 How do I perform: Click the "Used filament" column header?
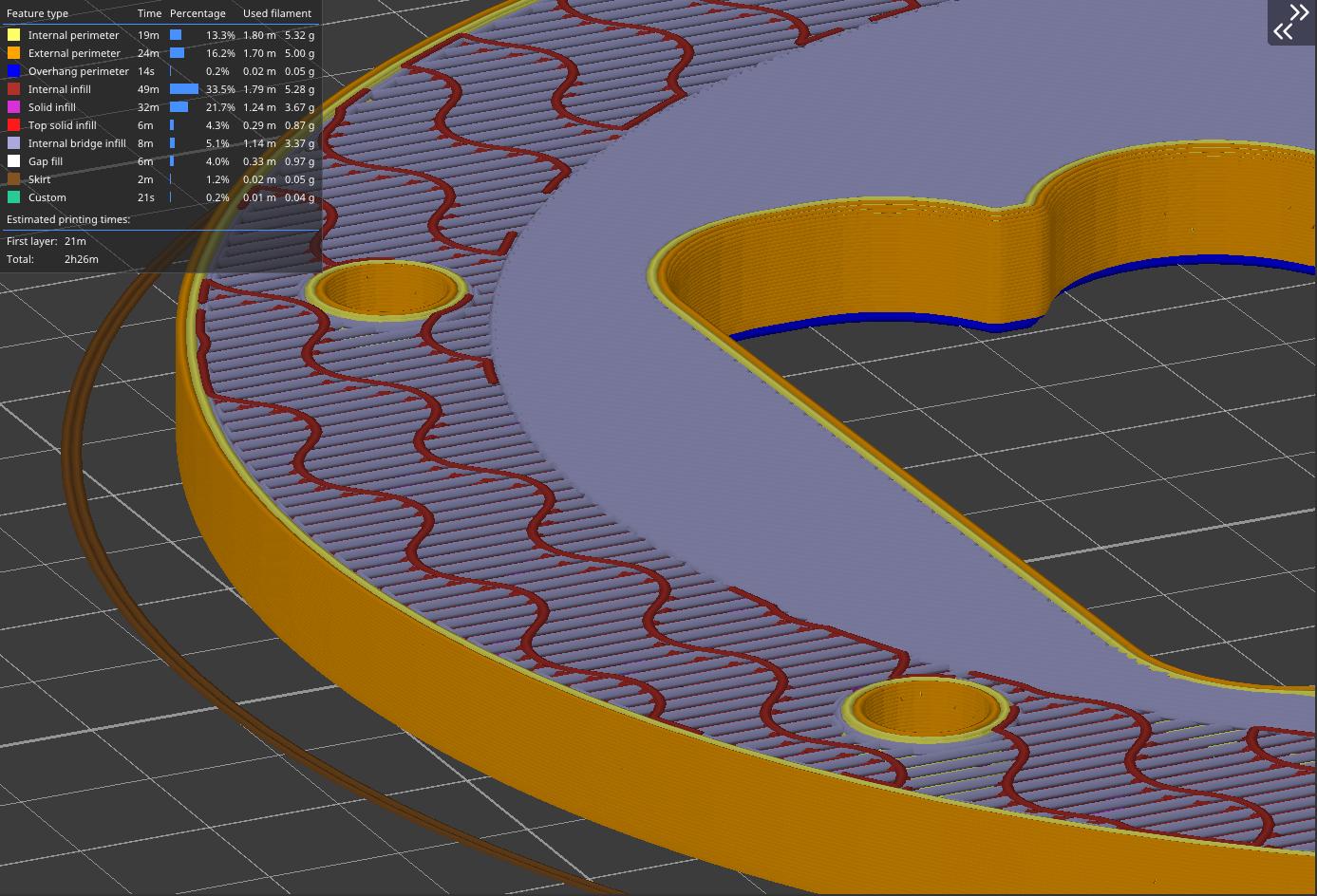(x=277, y=13)
